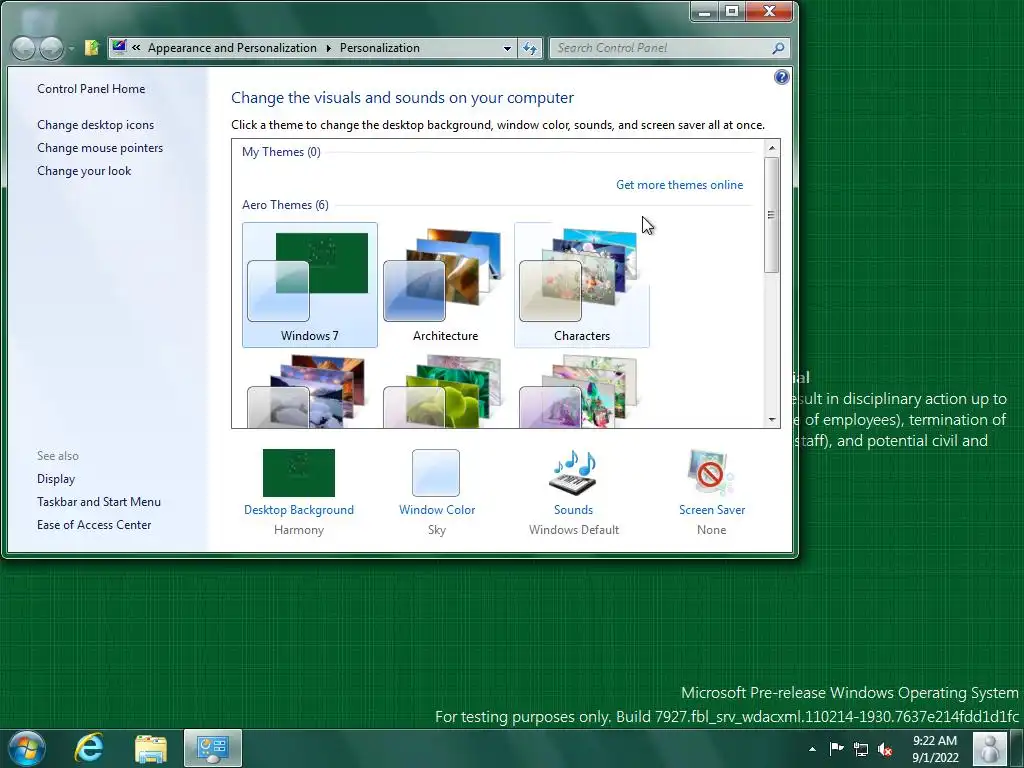Click the Window Color text link
Viewport: 1024px width, 768px height.
[437, 510]
